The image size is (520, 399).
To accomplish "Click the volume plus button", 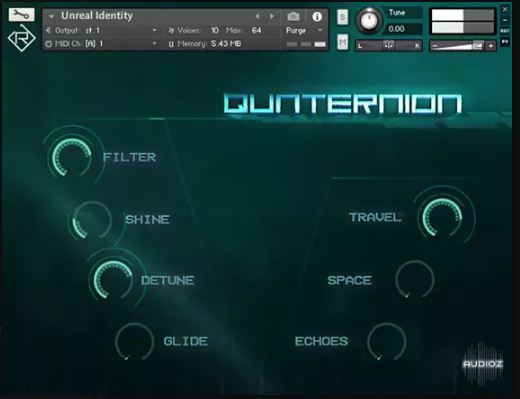I will point(491,46).
